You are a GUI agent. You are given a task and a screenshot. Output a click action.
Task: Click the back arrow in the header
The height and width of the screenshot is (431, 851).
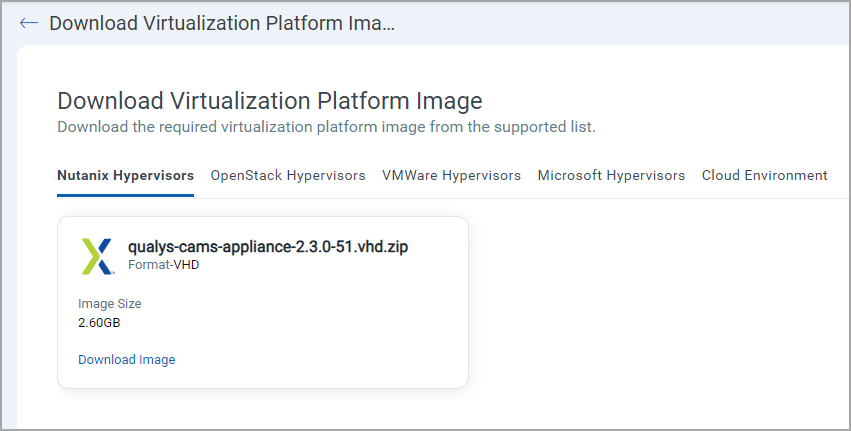[29, 23]
